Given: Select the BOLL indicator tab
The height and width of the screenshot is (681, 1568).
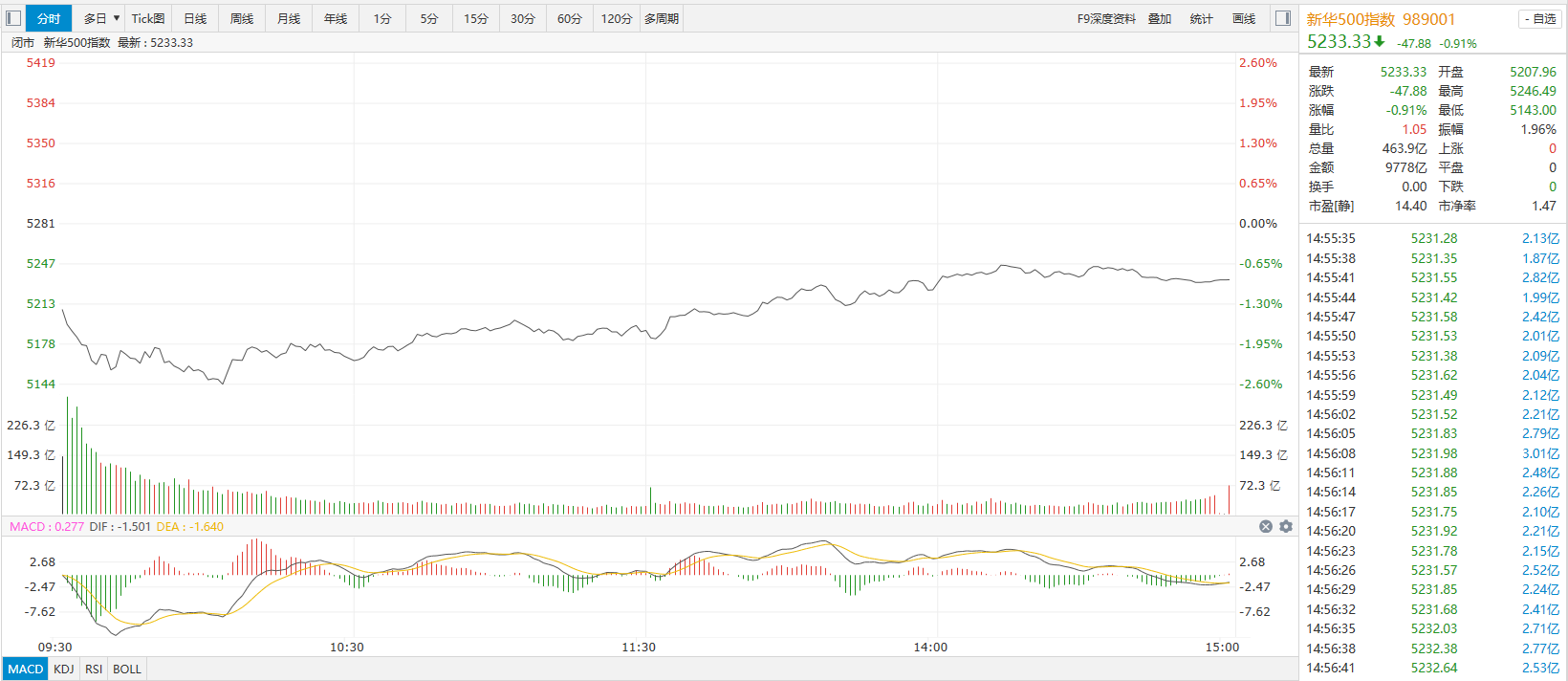Looking at the screenshot, I should [127, 669].
